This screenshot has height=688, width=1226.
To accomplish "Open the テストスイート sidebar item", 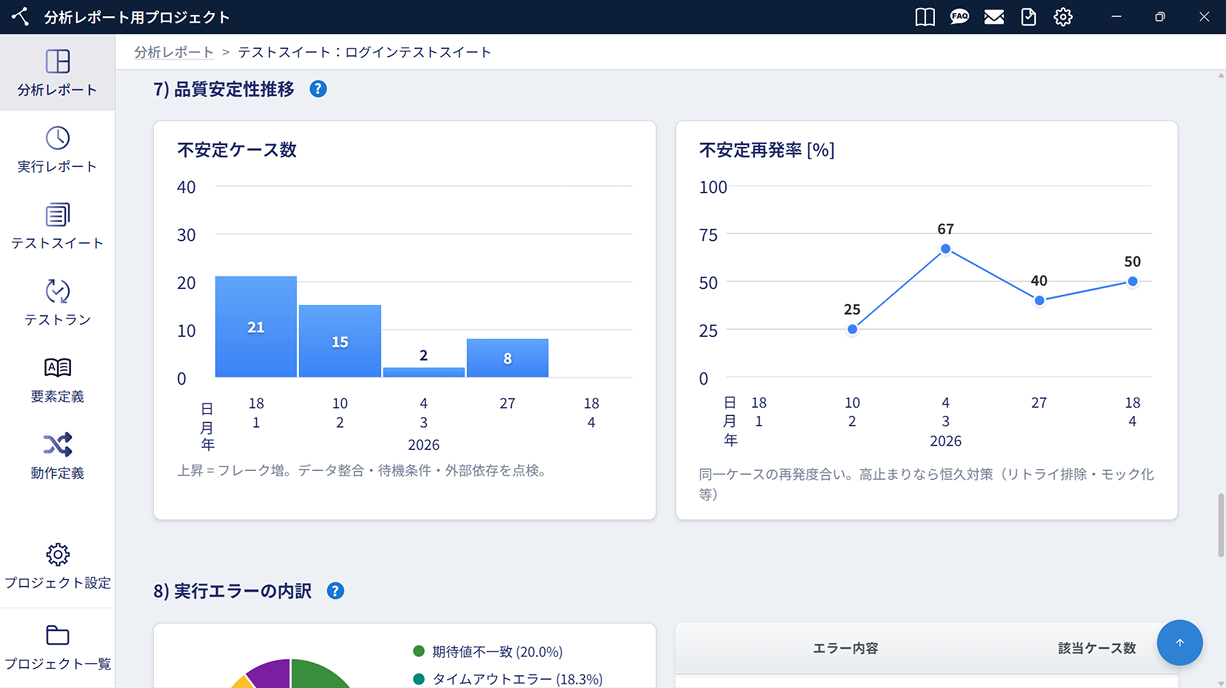I will click(x=57, y=227).
